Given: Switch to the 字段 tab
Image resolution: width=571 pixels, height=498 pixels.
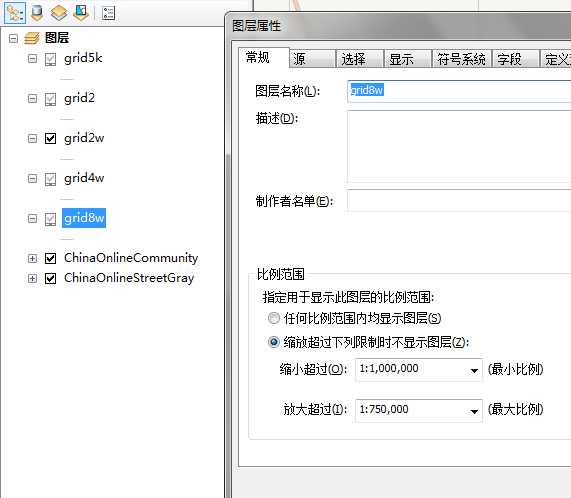Looking at the screenshot, I should (x=515, y=59).
